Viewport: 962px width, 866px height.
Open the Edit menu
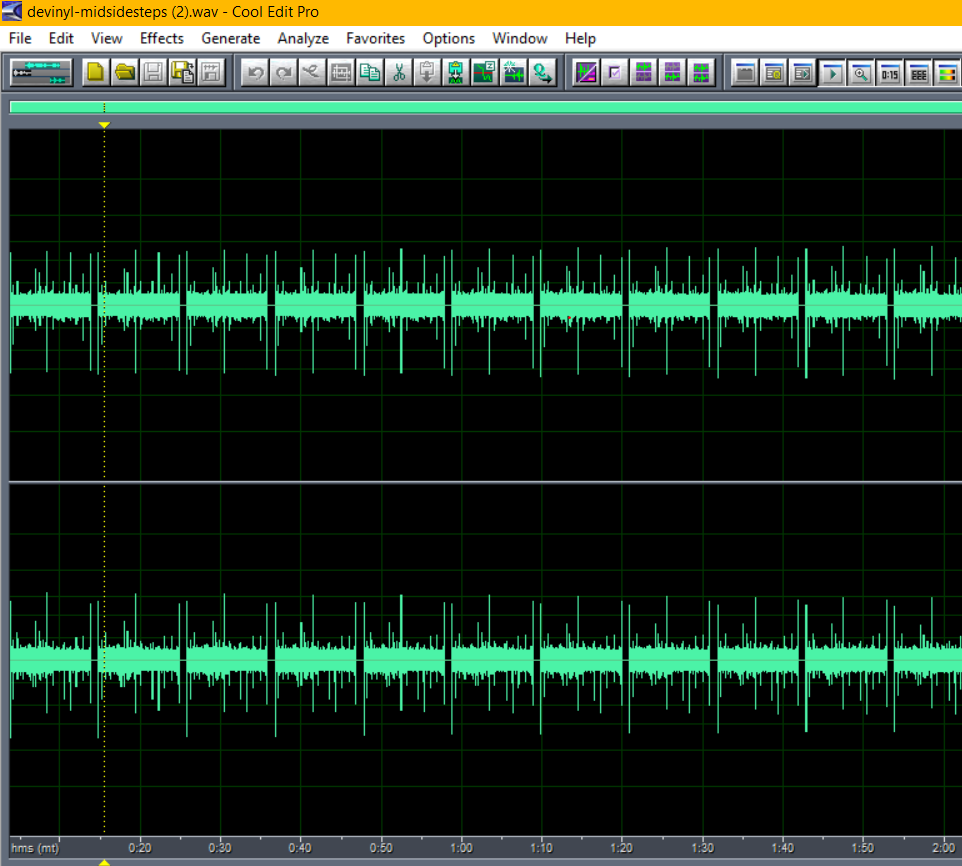(x=61, y=39)
